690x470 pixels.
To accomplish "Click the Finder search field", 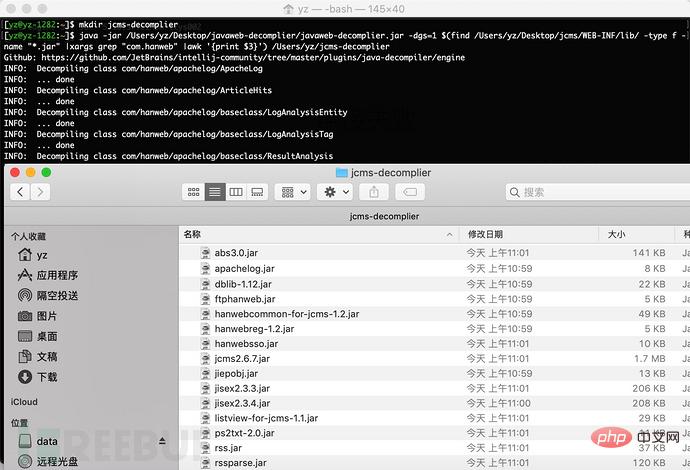I will [598, 192].
